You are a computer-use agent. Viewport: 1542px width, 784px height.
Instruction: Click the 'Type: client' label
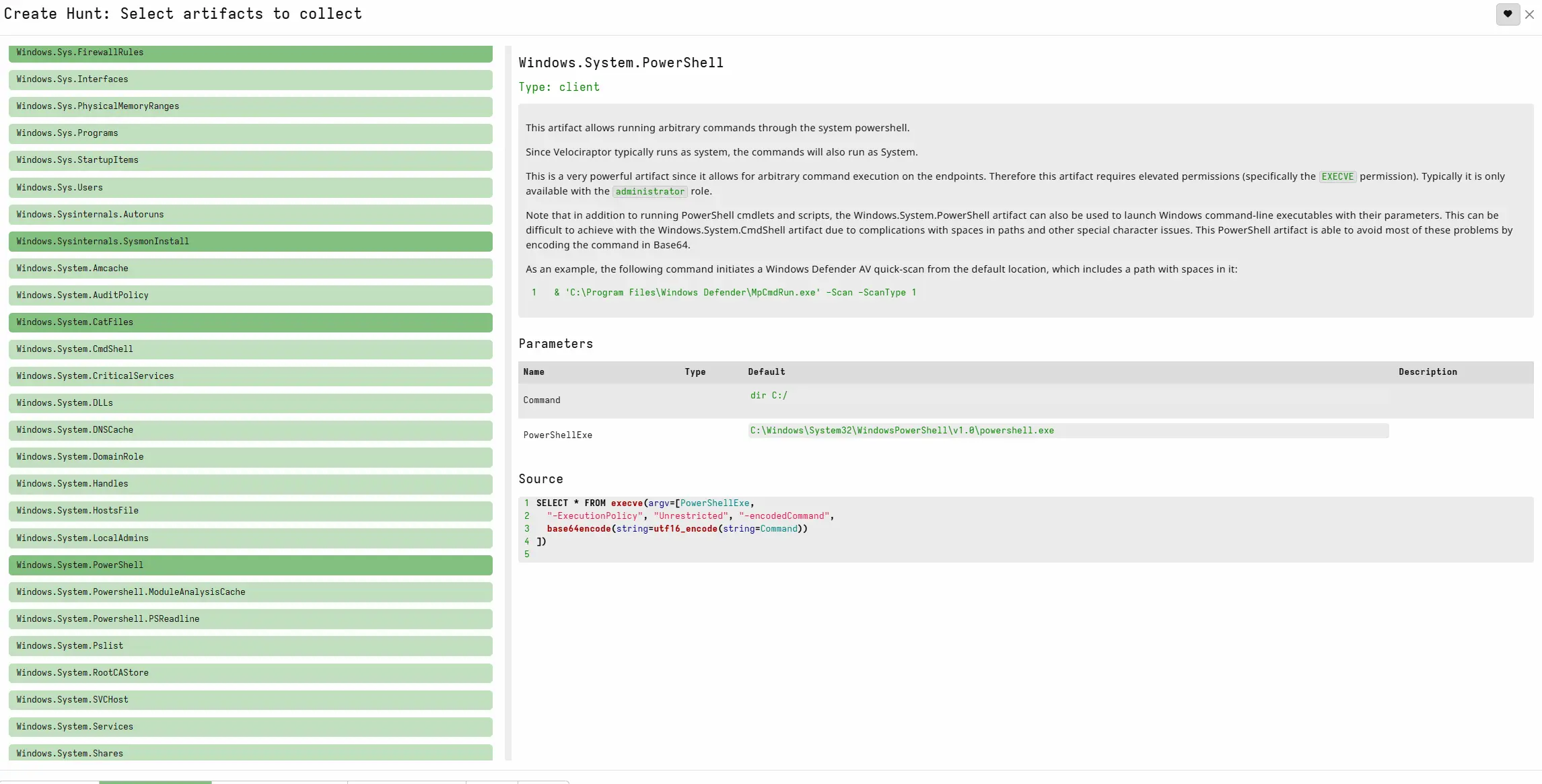tap(559, 87)
